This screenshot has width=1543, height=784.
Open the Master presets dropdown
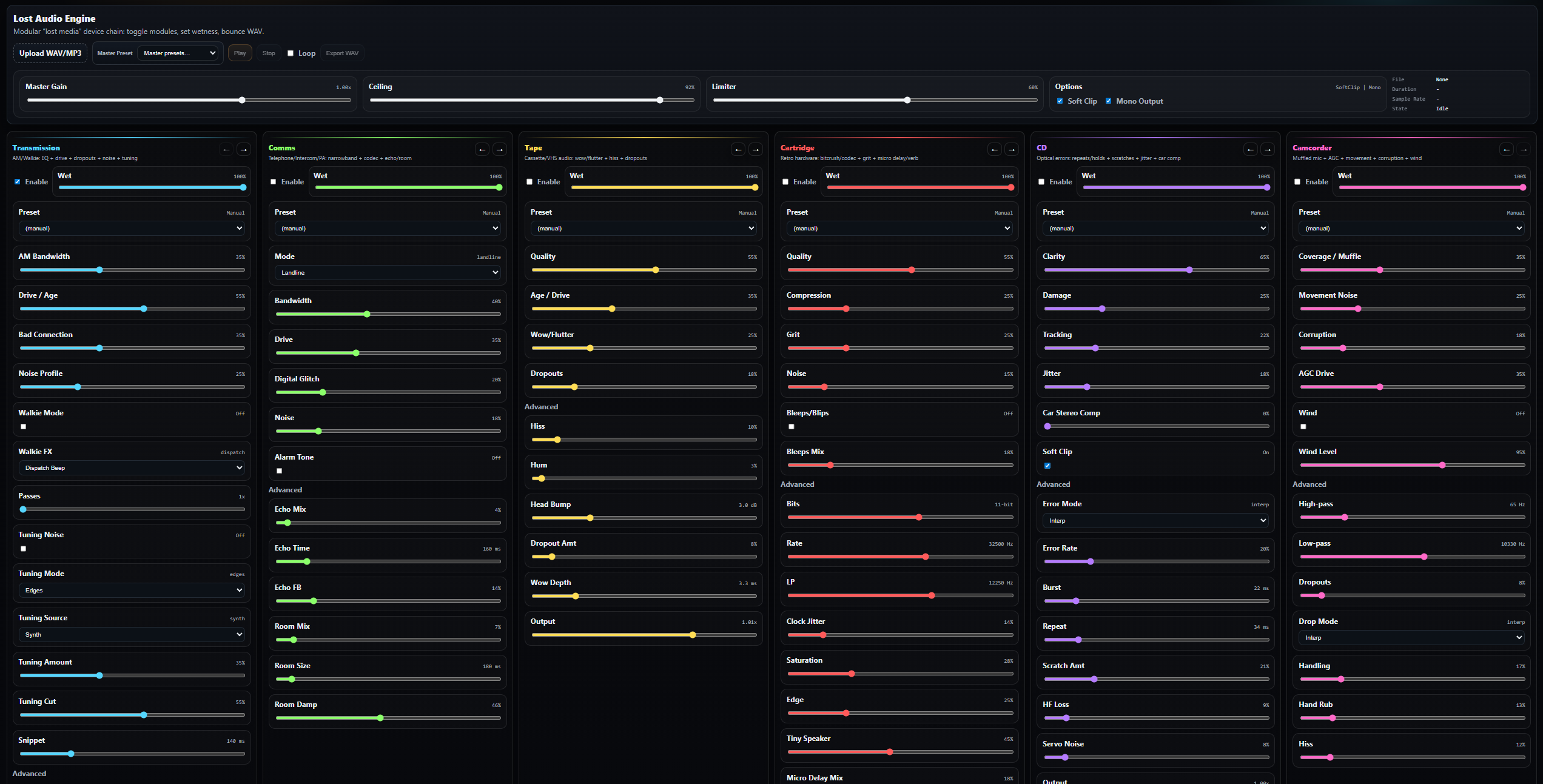[x=179, y=53]
